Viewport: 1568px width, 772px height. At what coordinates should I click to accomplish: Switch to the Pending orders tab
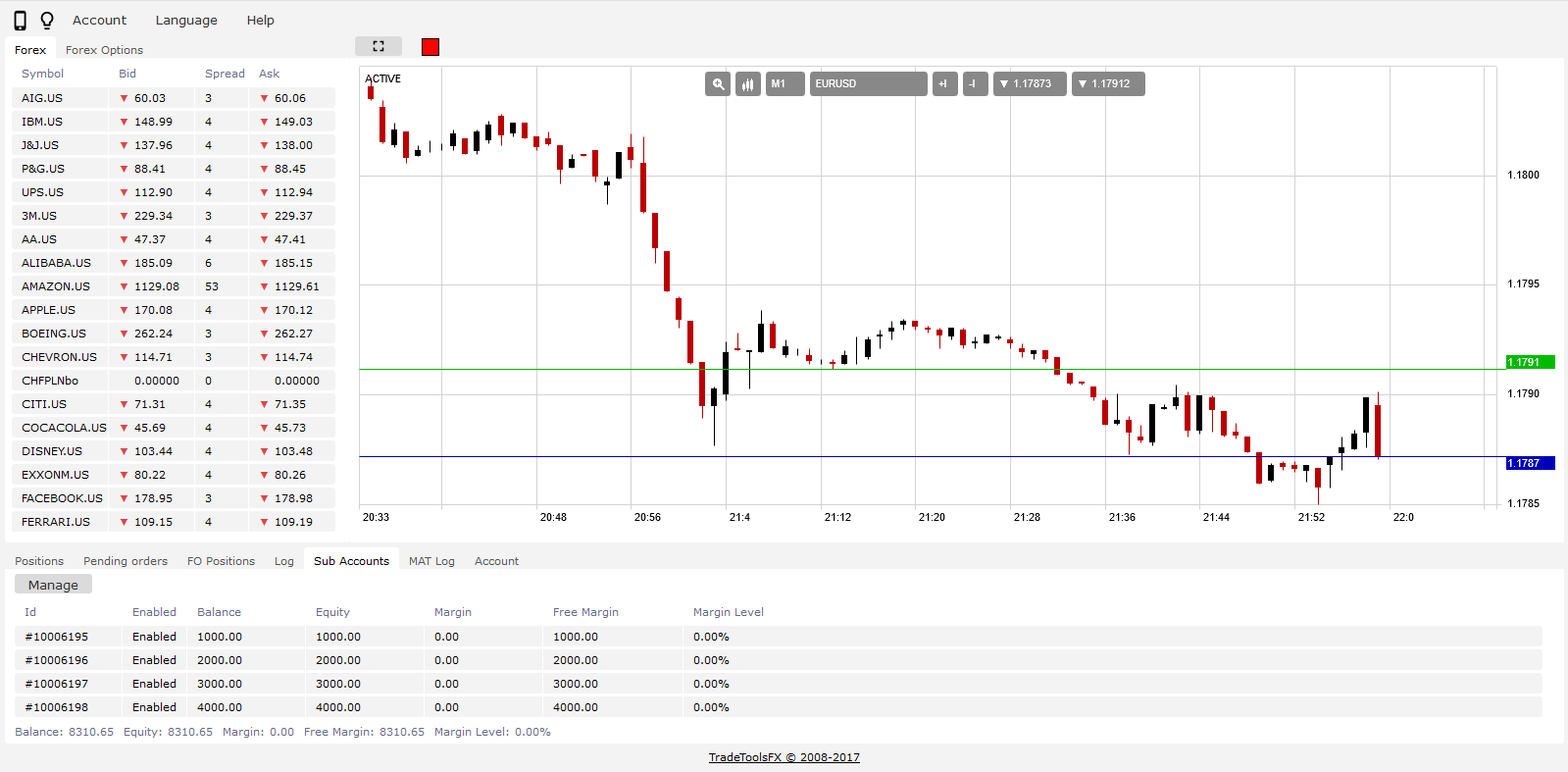126,561
